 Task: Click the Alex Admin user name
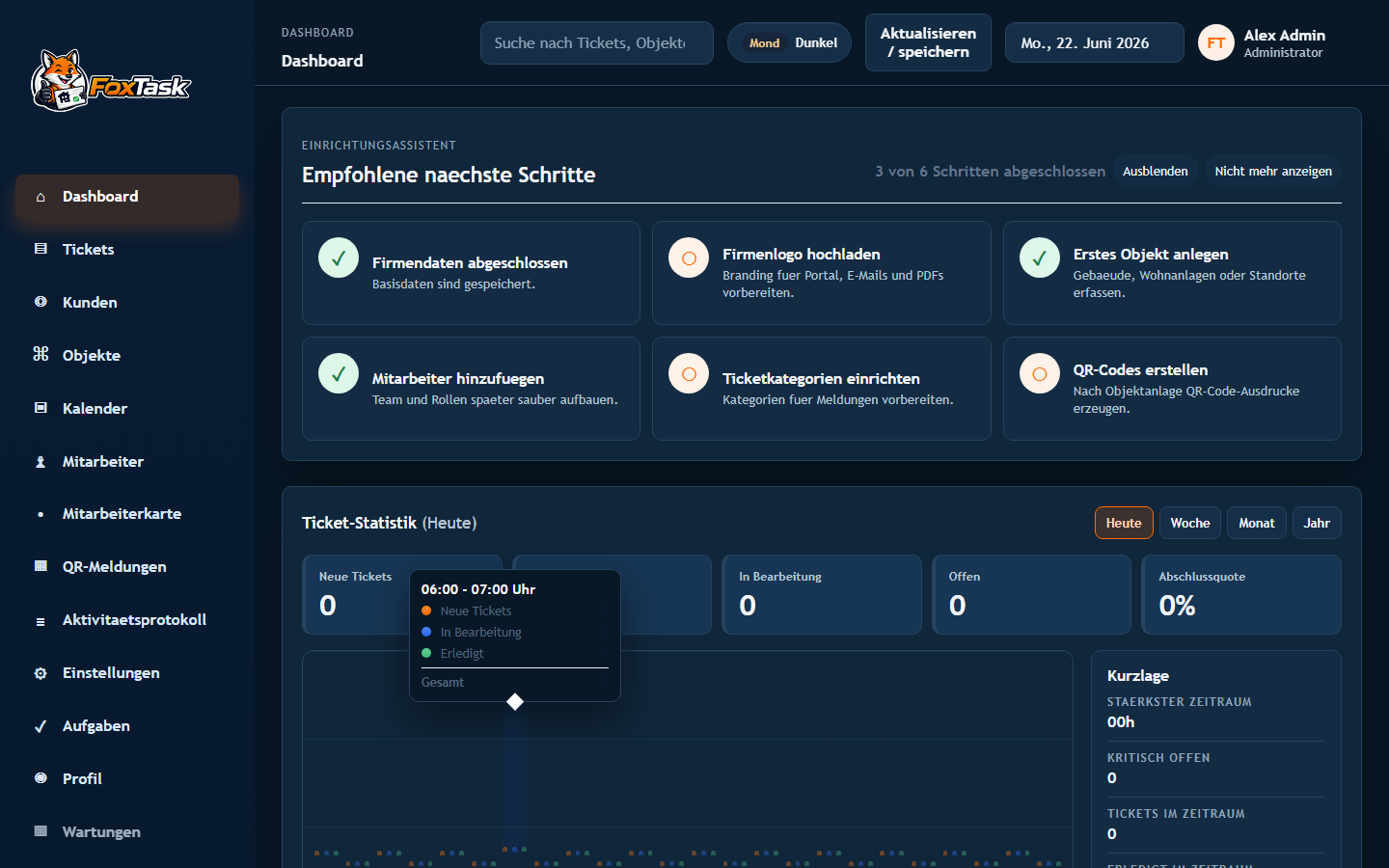tap(1284, 35)
